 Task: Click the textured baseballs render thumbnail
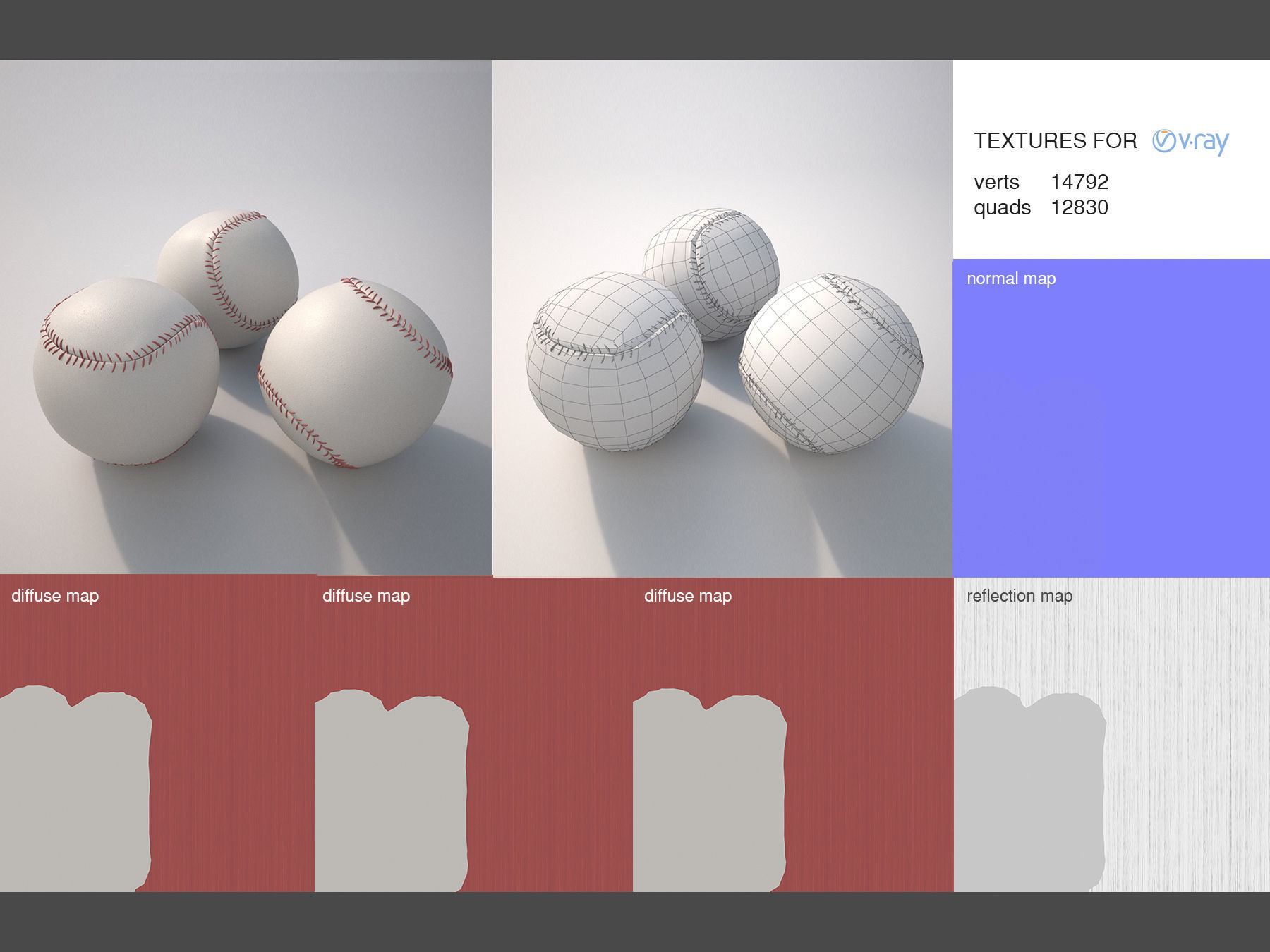(246, 317)
